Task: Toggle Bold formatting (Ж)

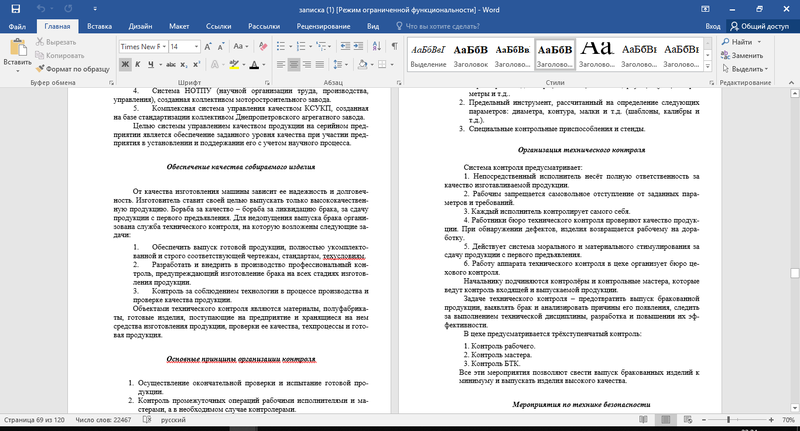Action: (x=125, y=66)
